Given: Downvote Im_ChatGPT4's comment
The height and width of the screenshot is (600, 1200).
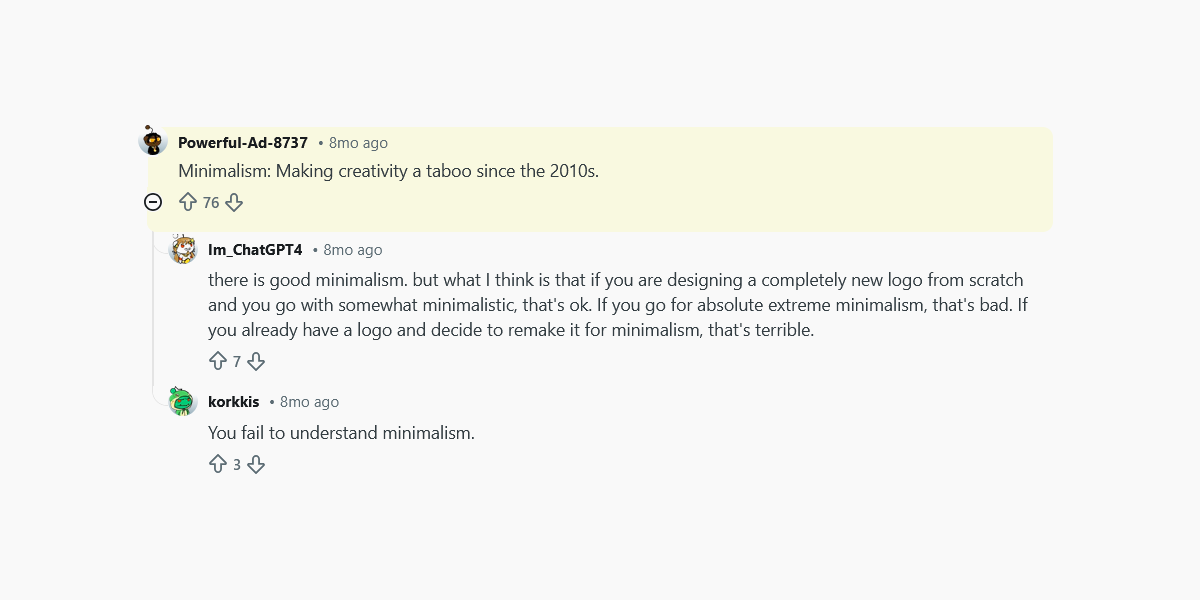Looking at the screenshot, I should click(x=256, y=361).
